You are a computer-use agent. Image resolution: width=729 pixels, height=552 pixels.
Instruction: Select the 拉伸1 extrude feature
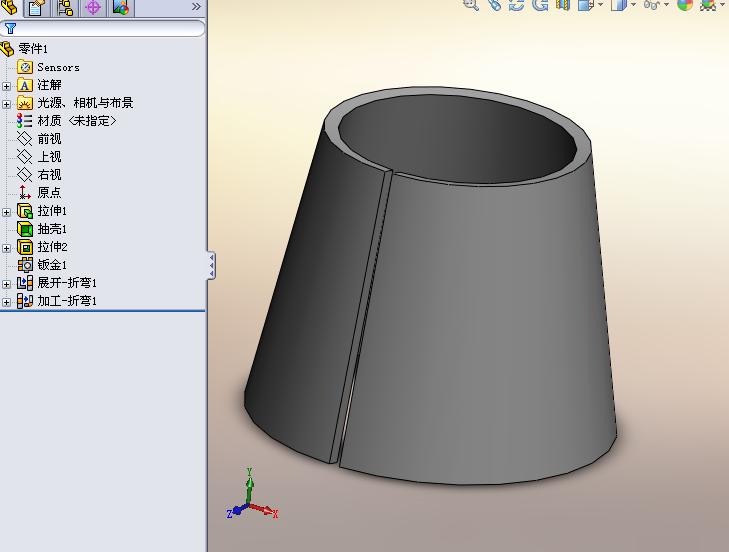click(x=52, y=211)
